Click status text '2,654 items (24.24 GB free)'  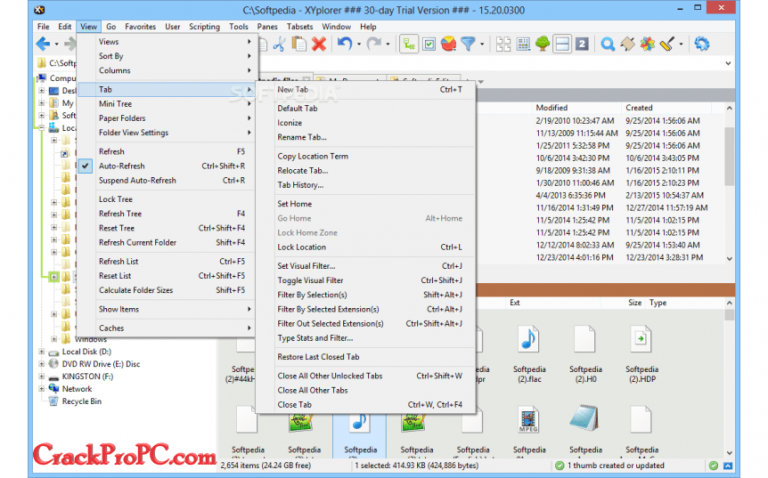[x=265, y=466]
